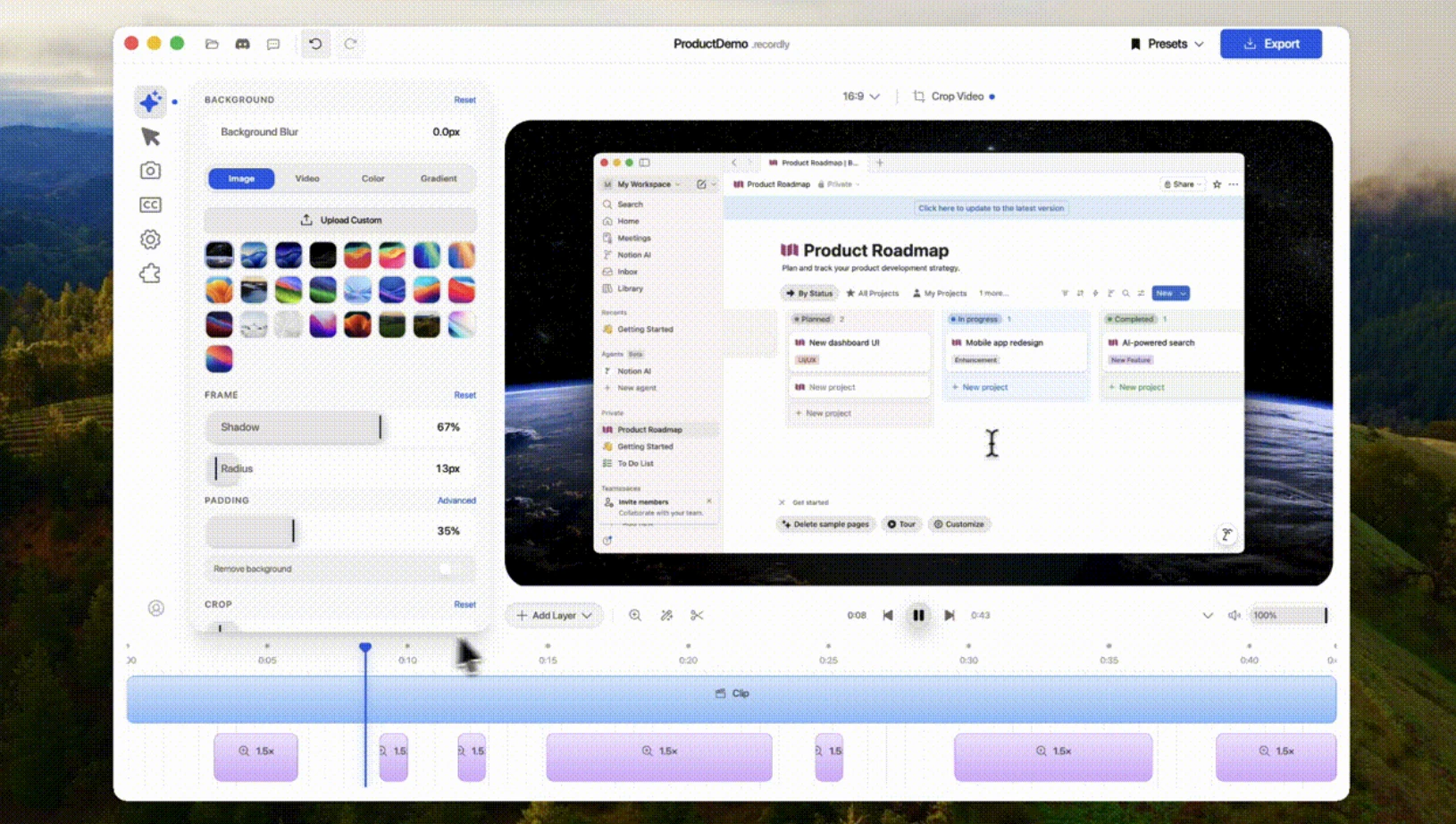Reset the Background section
Viewport: 1456px width, 824px height.
click(x=464, y=100)
